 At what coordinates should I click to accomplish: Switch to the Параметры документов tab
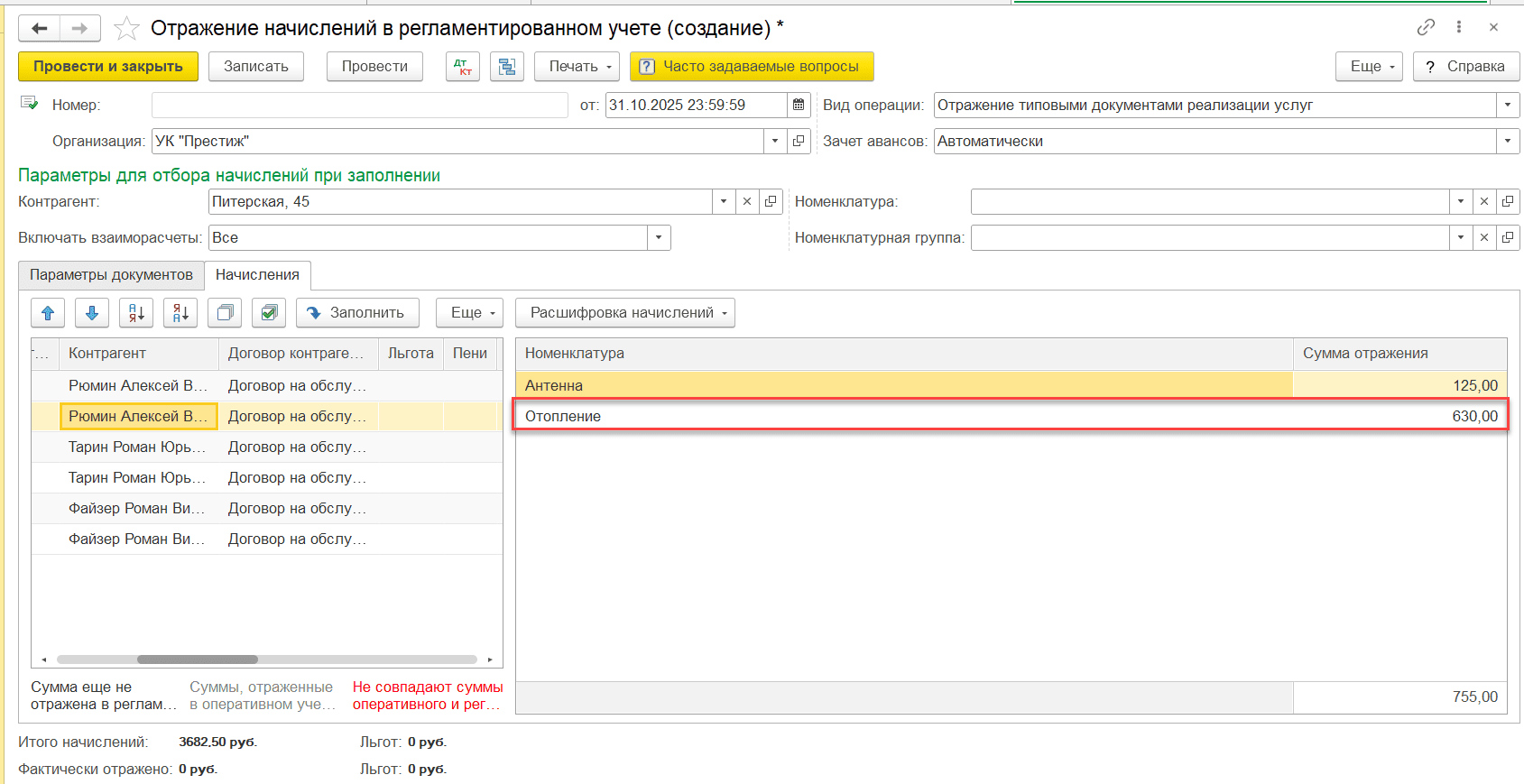coord(111,275)
